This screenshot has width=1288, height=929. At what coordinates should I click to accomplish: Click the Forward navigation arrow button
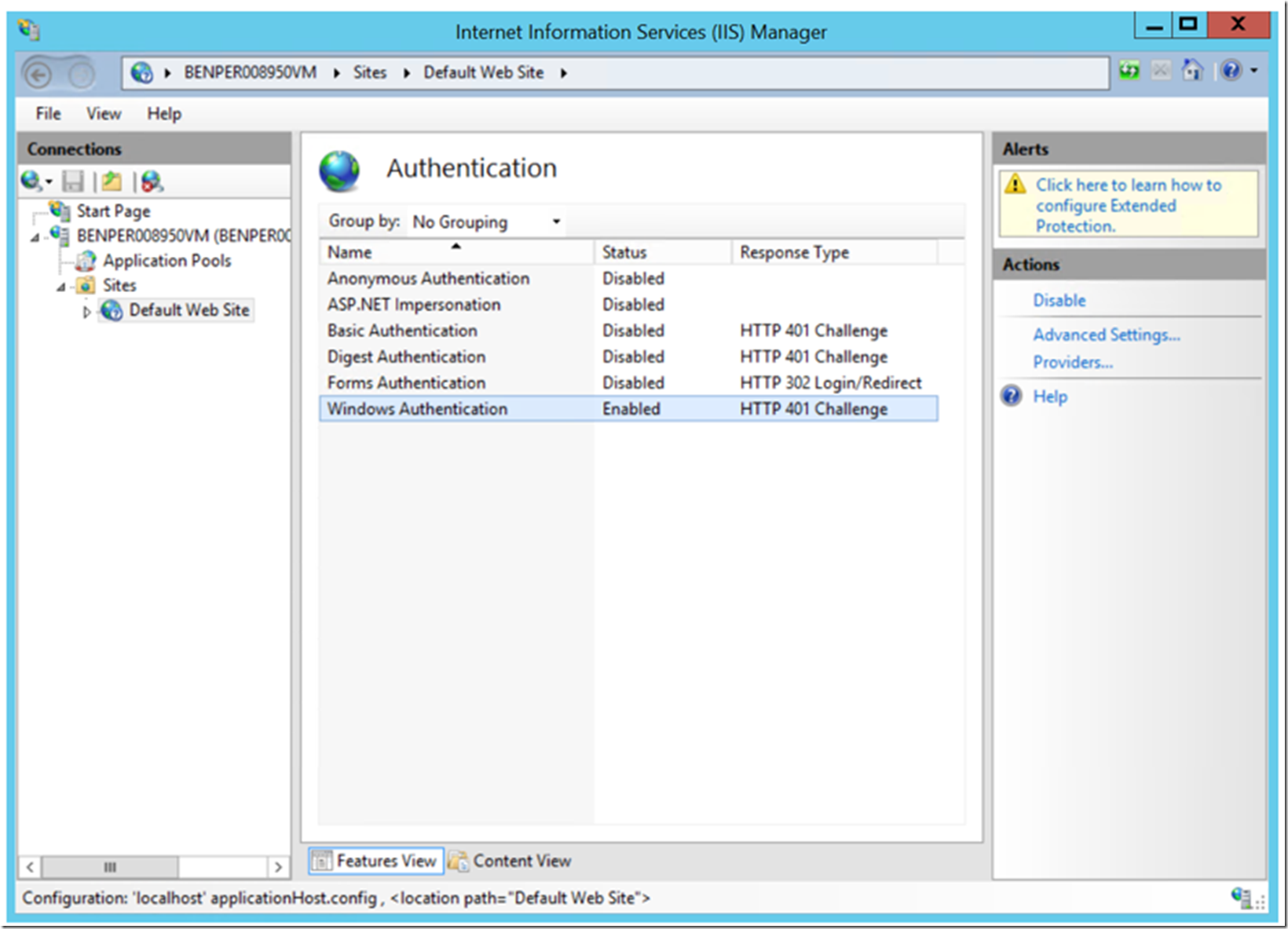(81, 75)
